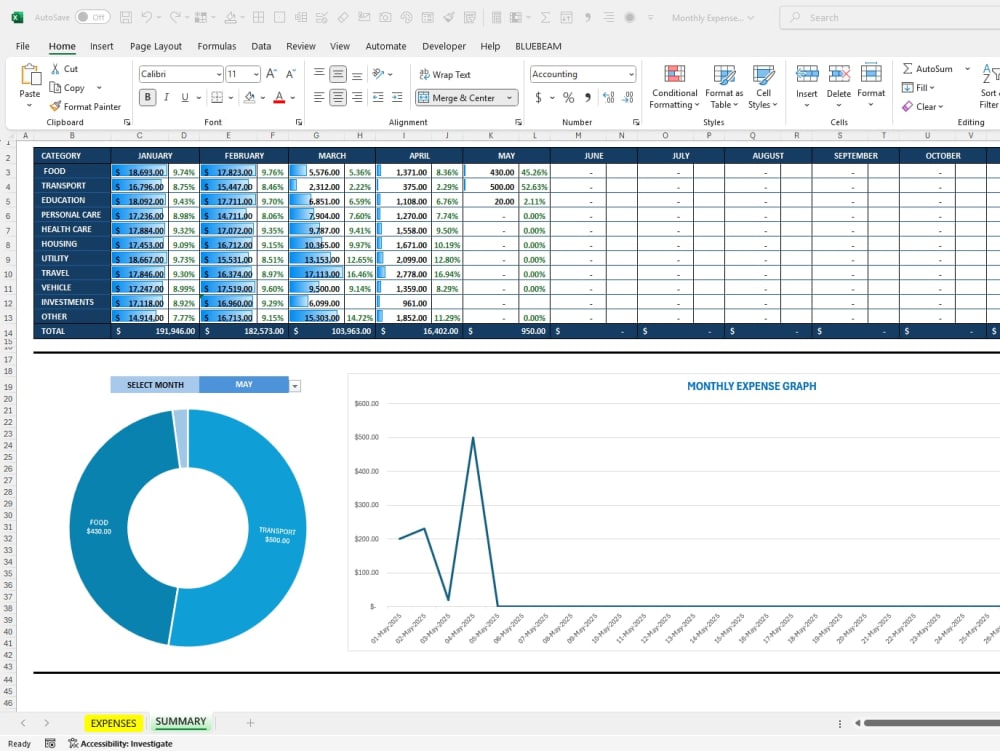This screenshot has width=1000, height=751.
Task: Open the Formulas ribbon tab
Action: coord(217,46)
